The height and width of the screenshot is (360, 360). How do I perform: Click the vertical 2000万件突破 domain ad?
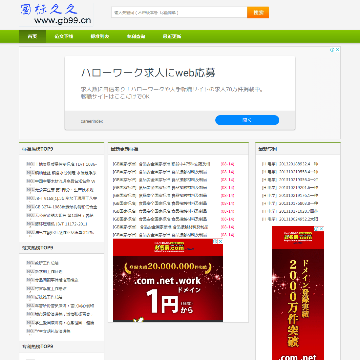[298, 293]
